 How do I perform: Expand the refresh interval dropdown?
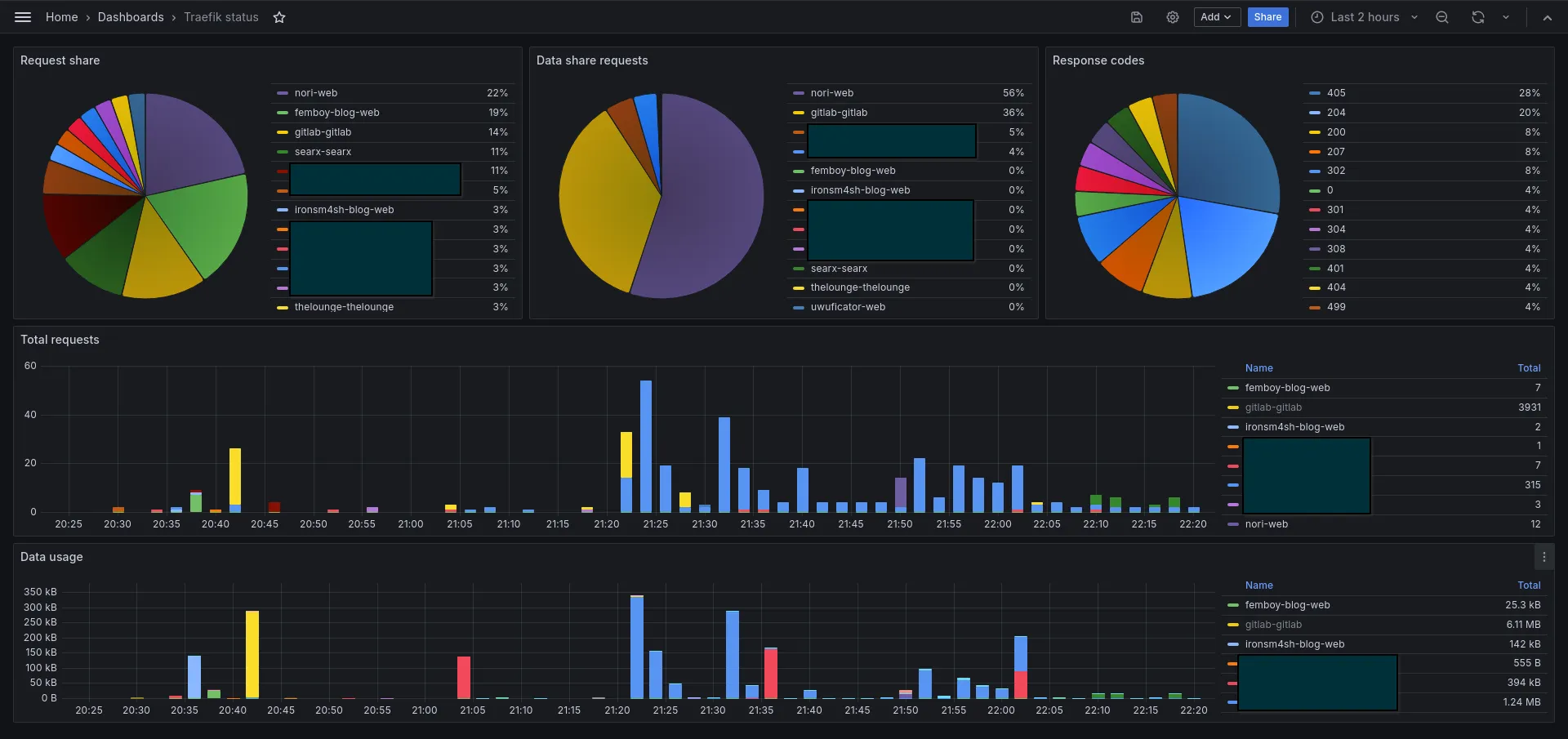pos(1506,17)
